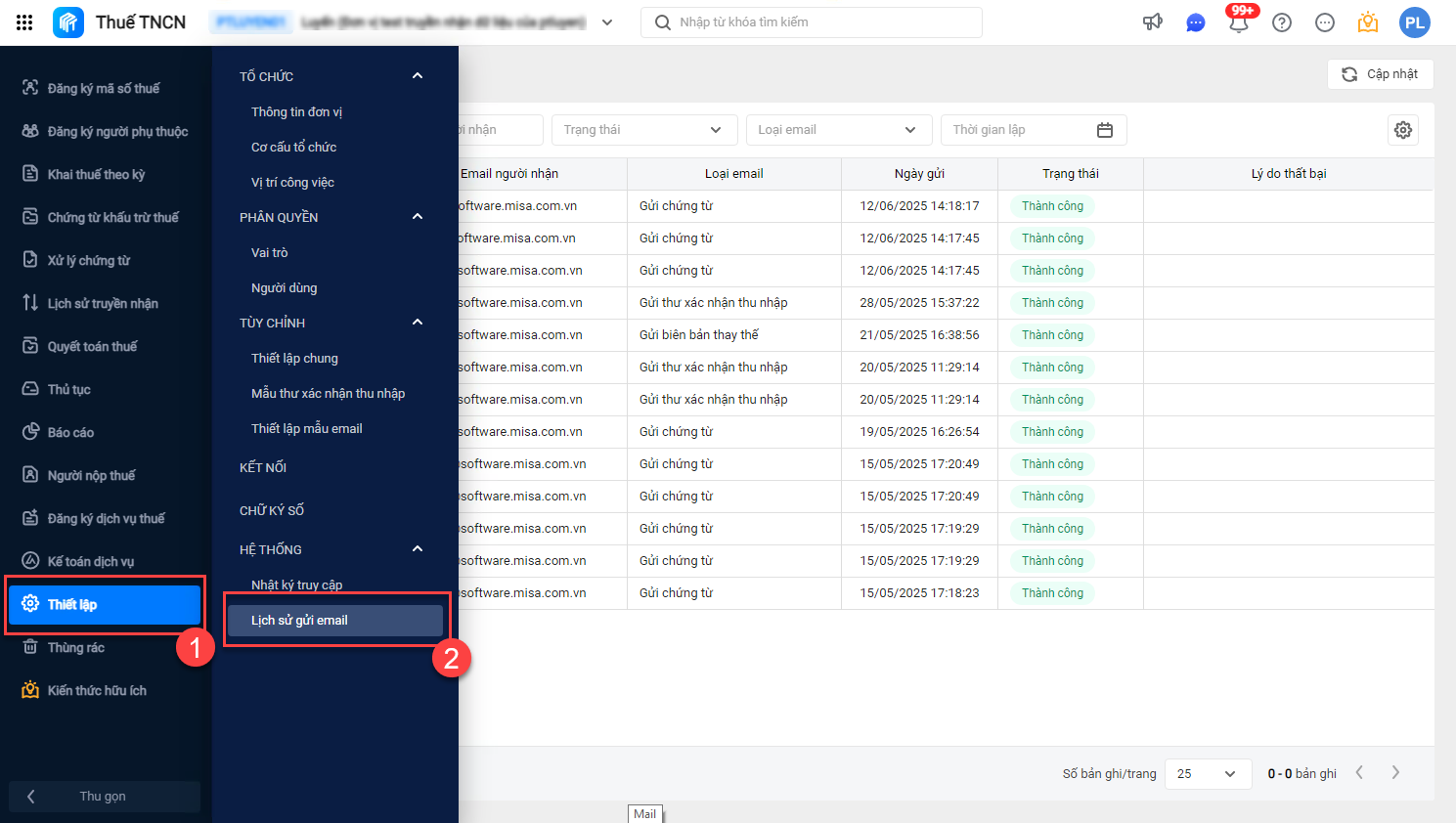Click the Thời gian lập date field

1034,130
